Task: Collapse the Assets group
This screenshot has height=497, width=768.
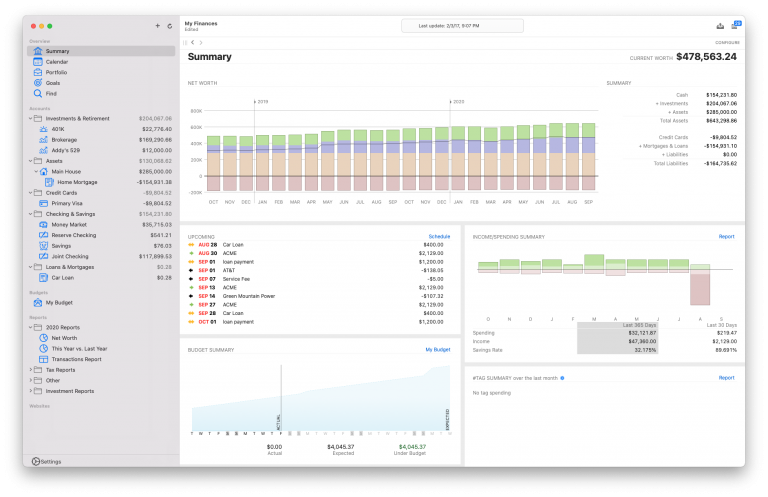Action: click(30, 161)
